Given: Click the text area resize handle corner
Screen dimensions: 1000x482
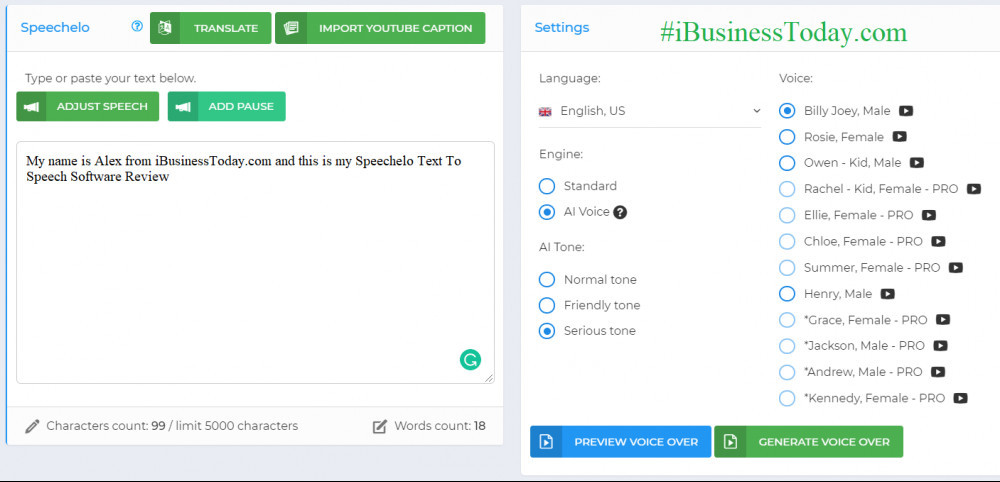Looking at the screenshot, I should (x=489, y=378).
